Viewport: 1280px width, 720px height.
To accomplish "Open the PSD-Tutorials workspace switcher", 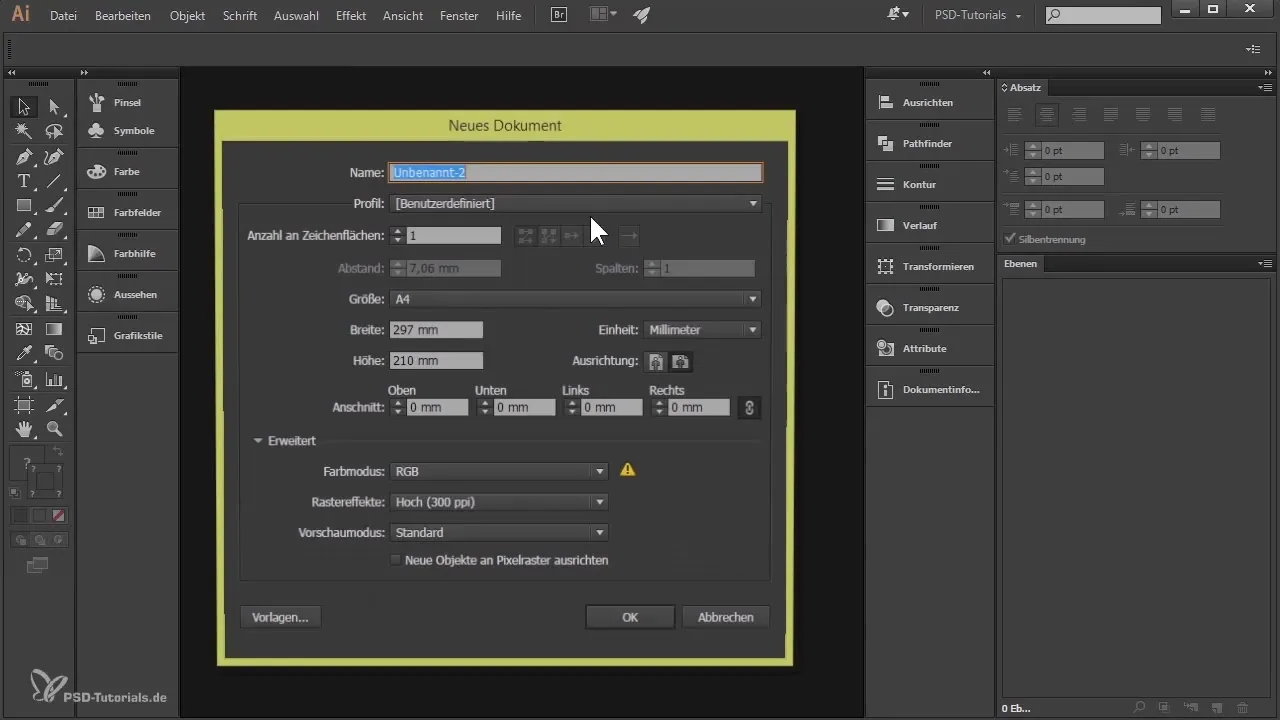I will (x=979, y=16).
